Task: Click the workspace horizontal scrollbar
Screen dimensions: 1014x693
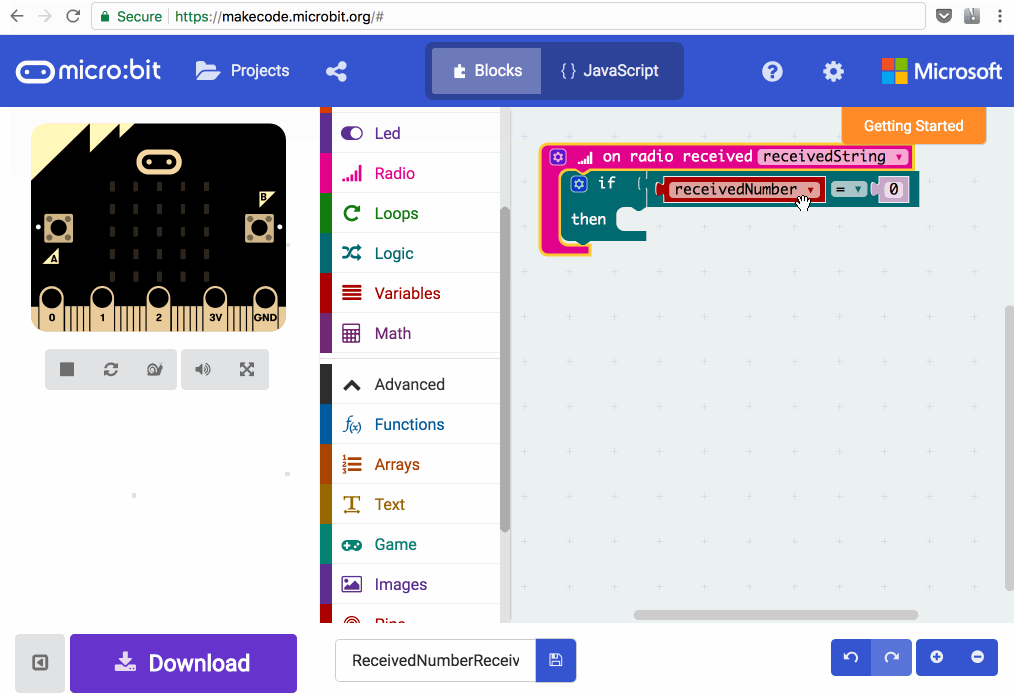Action: pos(775,615)
